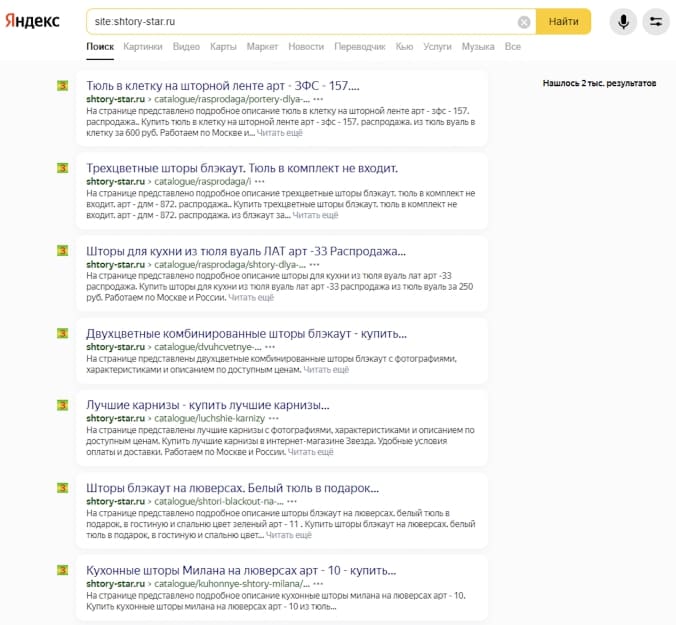Expand Читать ещё under Лучшие карнизы snippet

[311, 452]
